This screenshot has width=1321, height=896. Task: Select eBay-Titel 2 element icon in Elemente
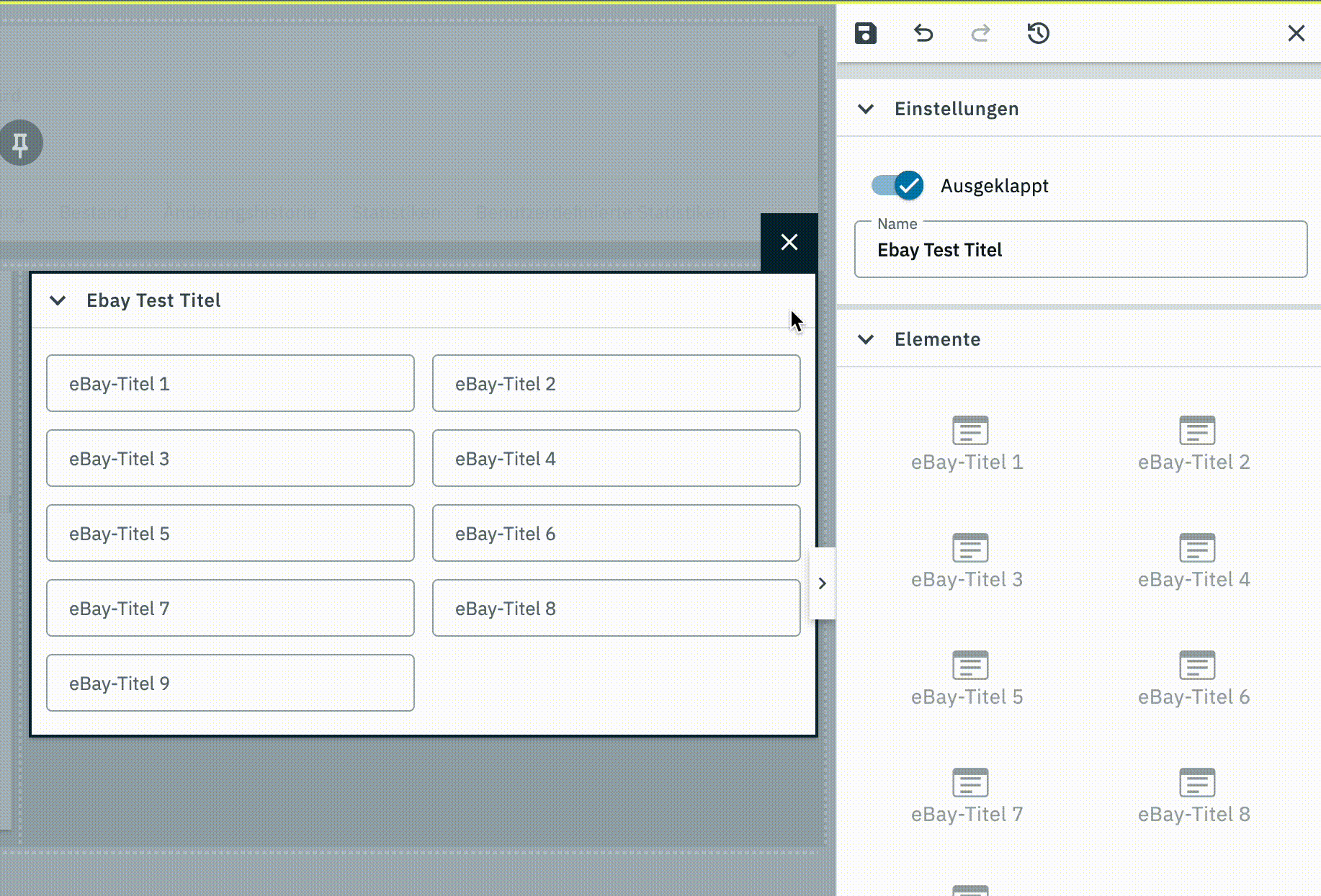pos(1196,431)
